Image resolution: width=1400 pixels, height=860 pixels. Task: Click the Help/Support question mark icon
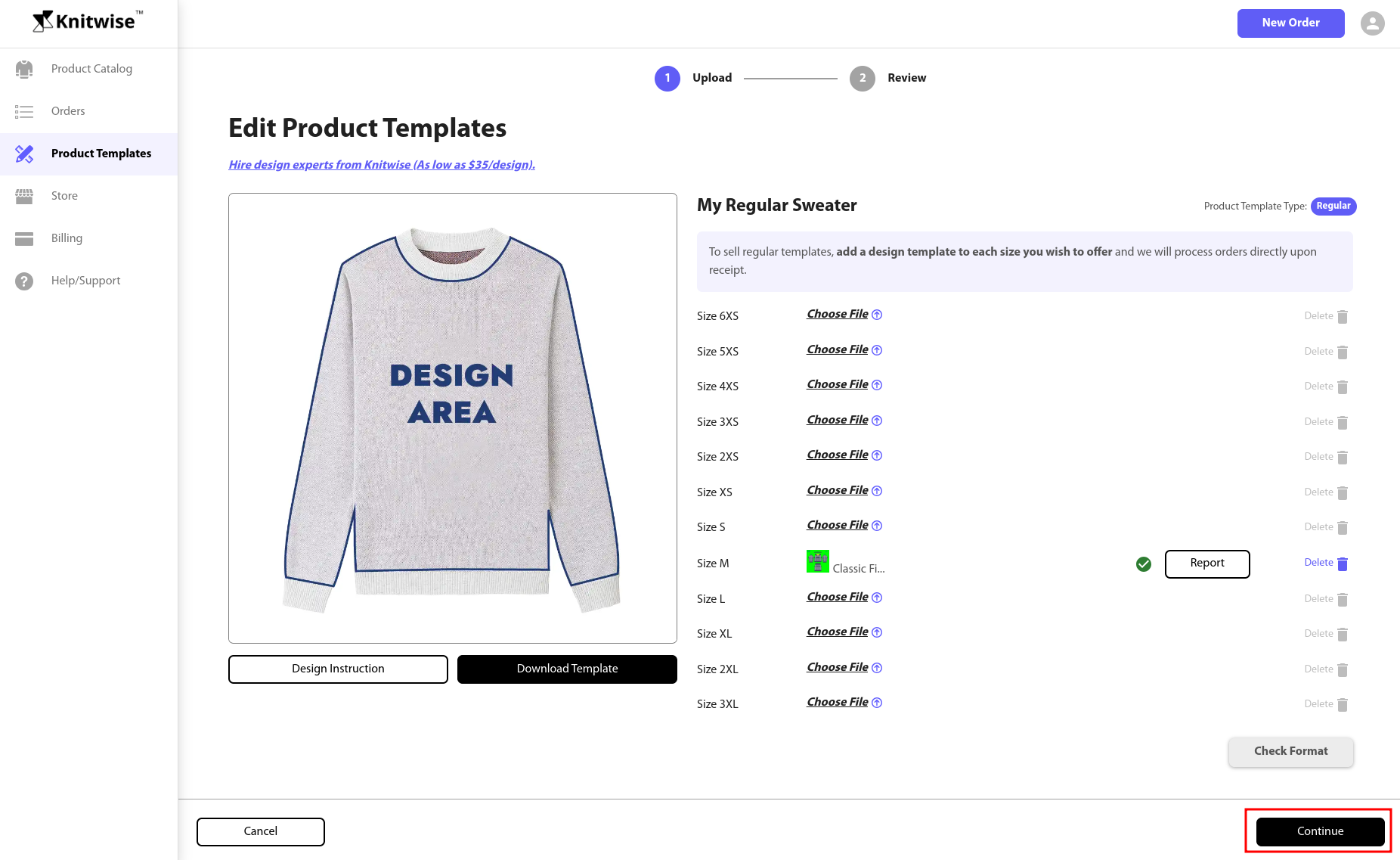(24, 281)
